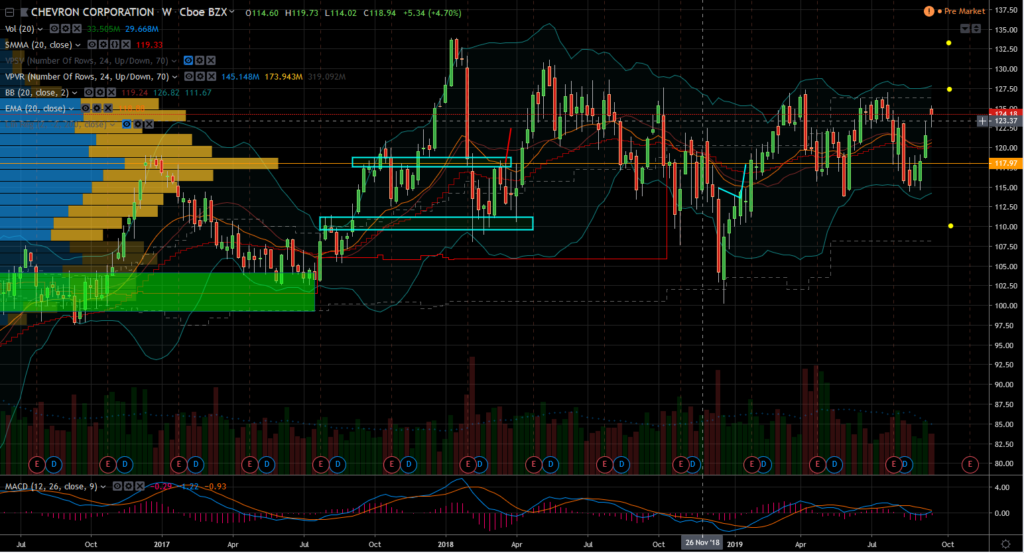The image size is (1024, 553).
Task: Click the 2018 label on the time axis
Action: point(445,544)
